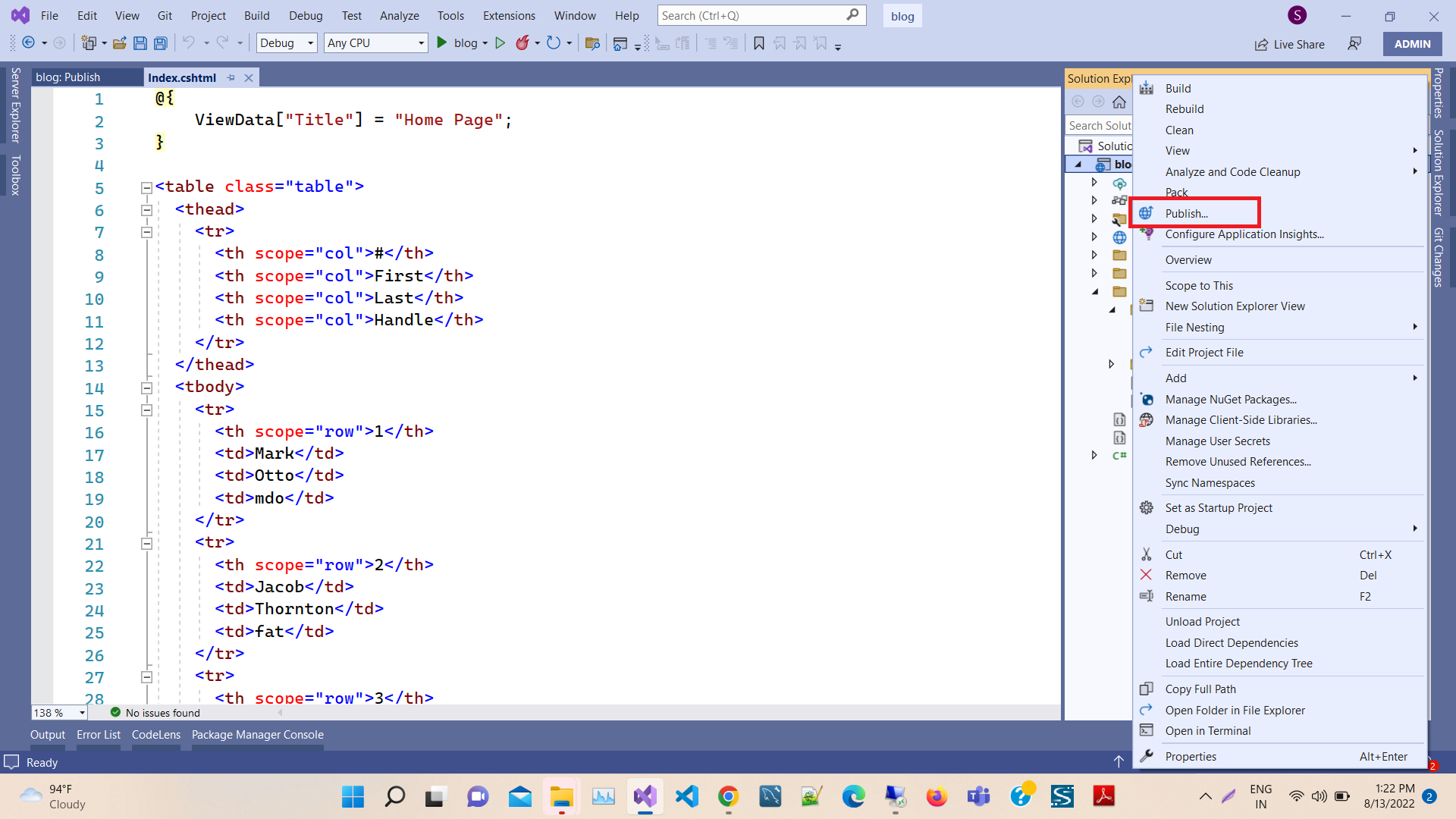Open the Any CPU platform dropdown
The width and height of the screenshot is (1456, 819).
coord(376,43)
